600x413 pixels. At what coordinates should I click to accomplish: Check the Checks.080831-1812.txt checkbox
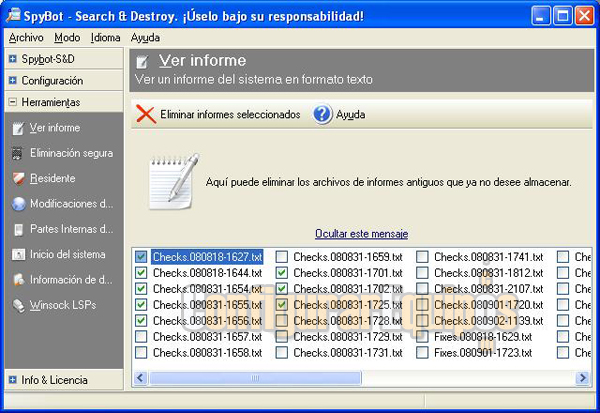422,273
